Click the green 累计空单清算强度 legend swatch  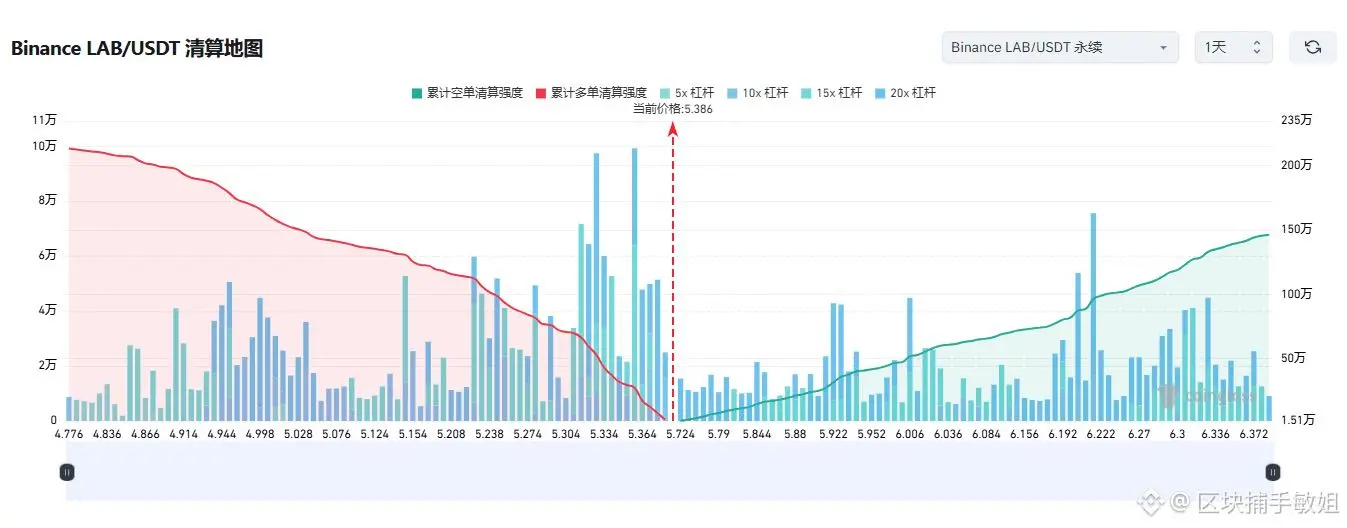coord(417,93)
